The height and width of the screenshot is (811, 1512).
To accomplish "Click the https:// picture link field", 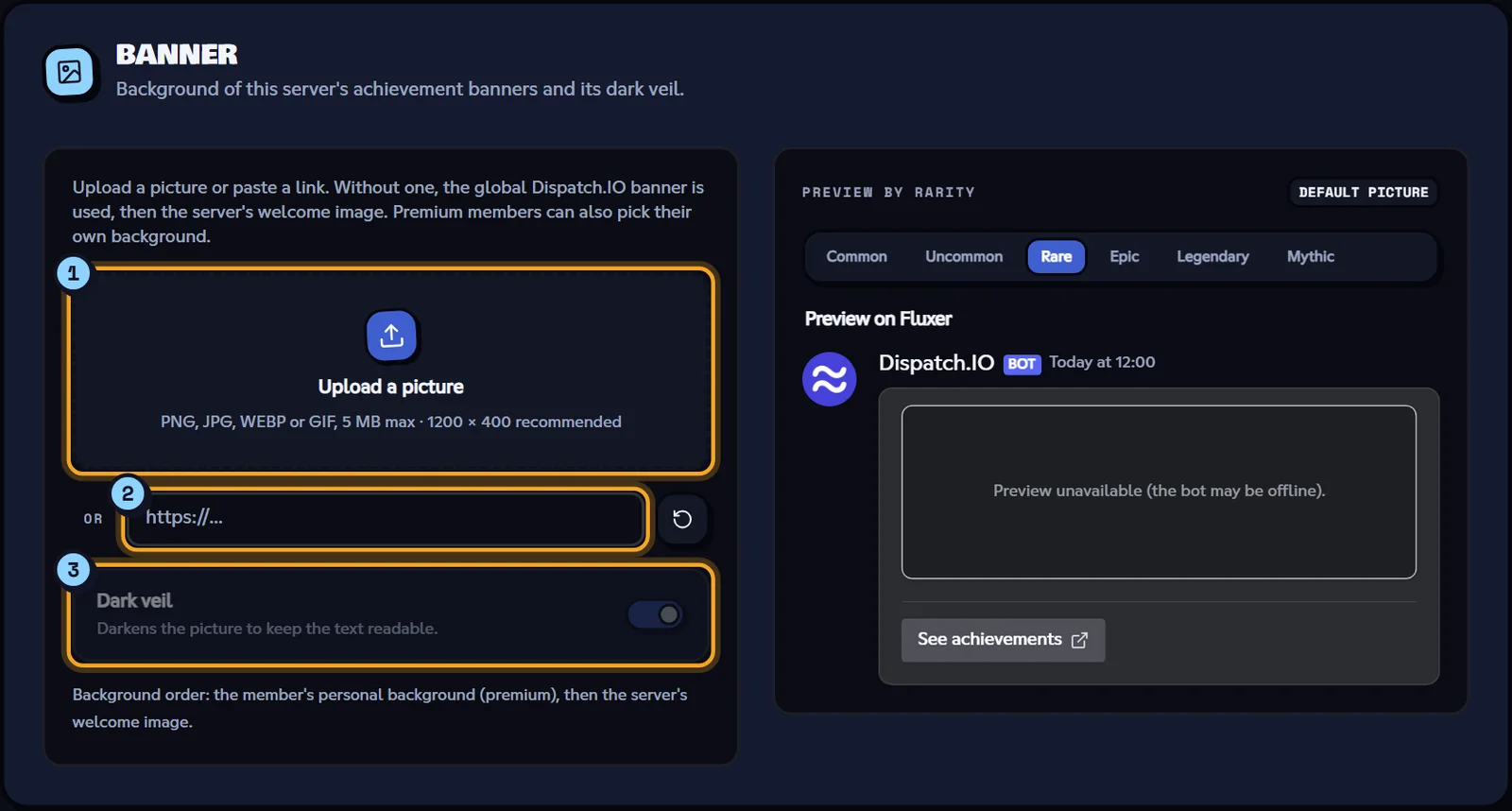I will click(x=385, y=518).
